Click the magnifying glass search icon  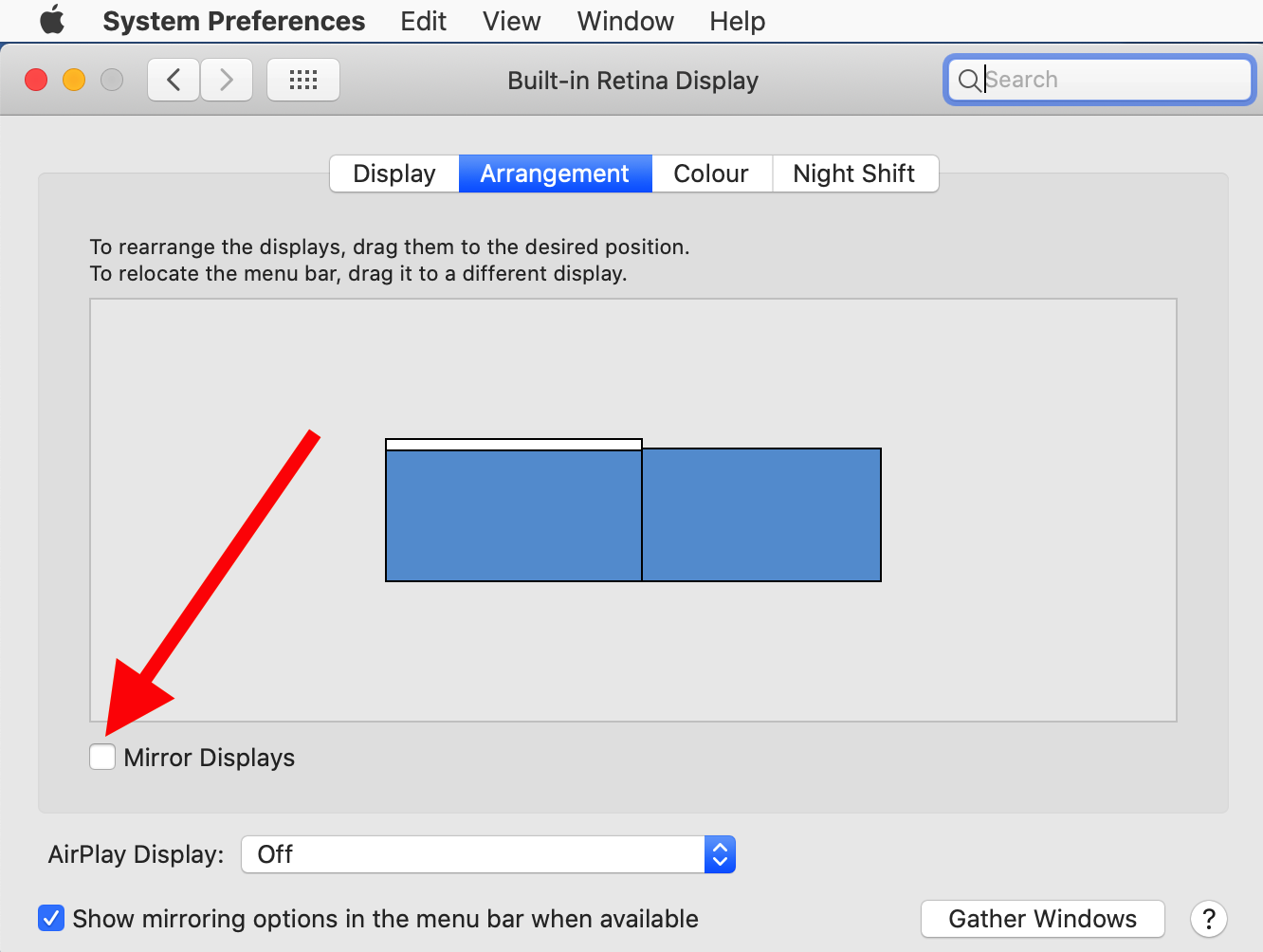click(969, 81)
